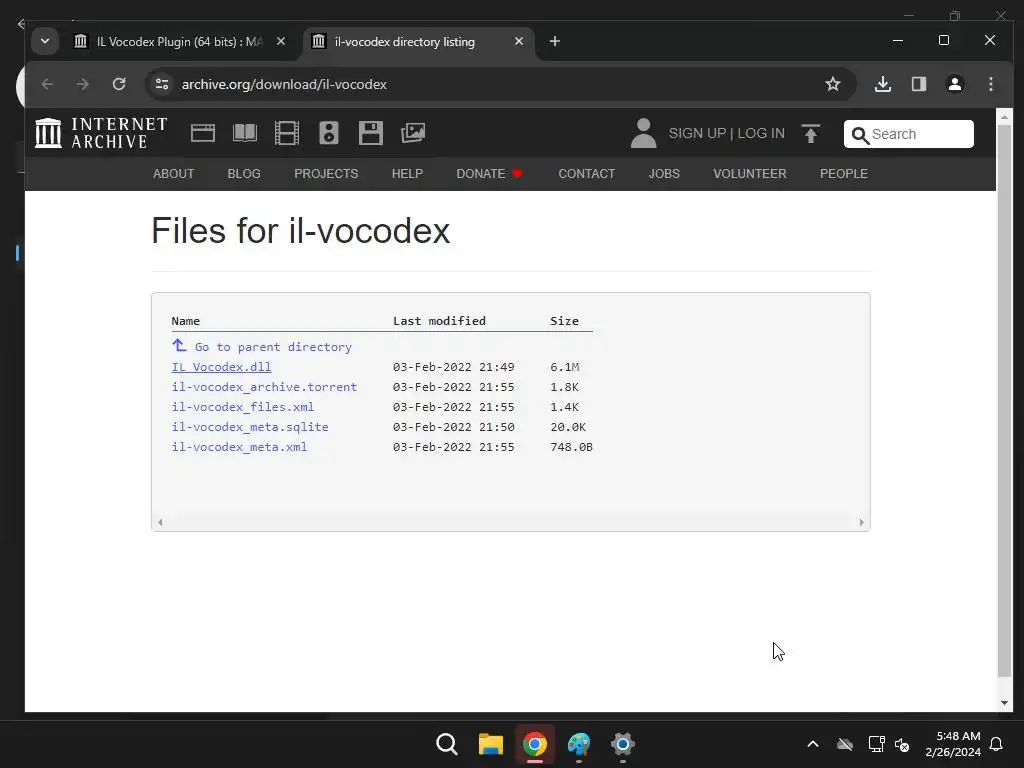Click the user avatar icon
The height and width of the screenshot is (768, 1024).
(643, 133)
